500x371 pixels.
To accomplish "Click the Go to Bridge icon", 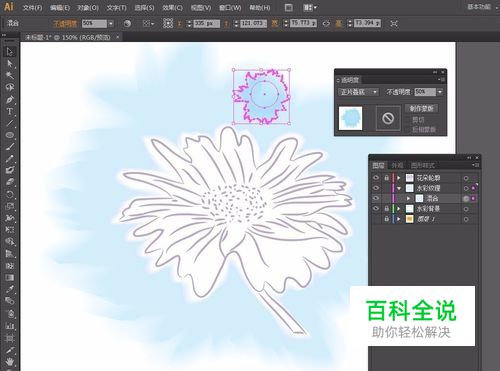I will 289,7.
